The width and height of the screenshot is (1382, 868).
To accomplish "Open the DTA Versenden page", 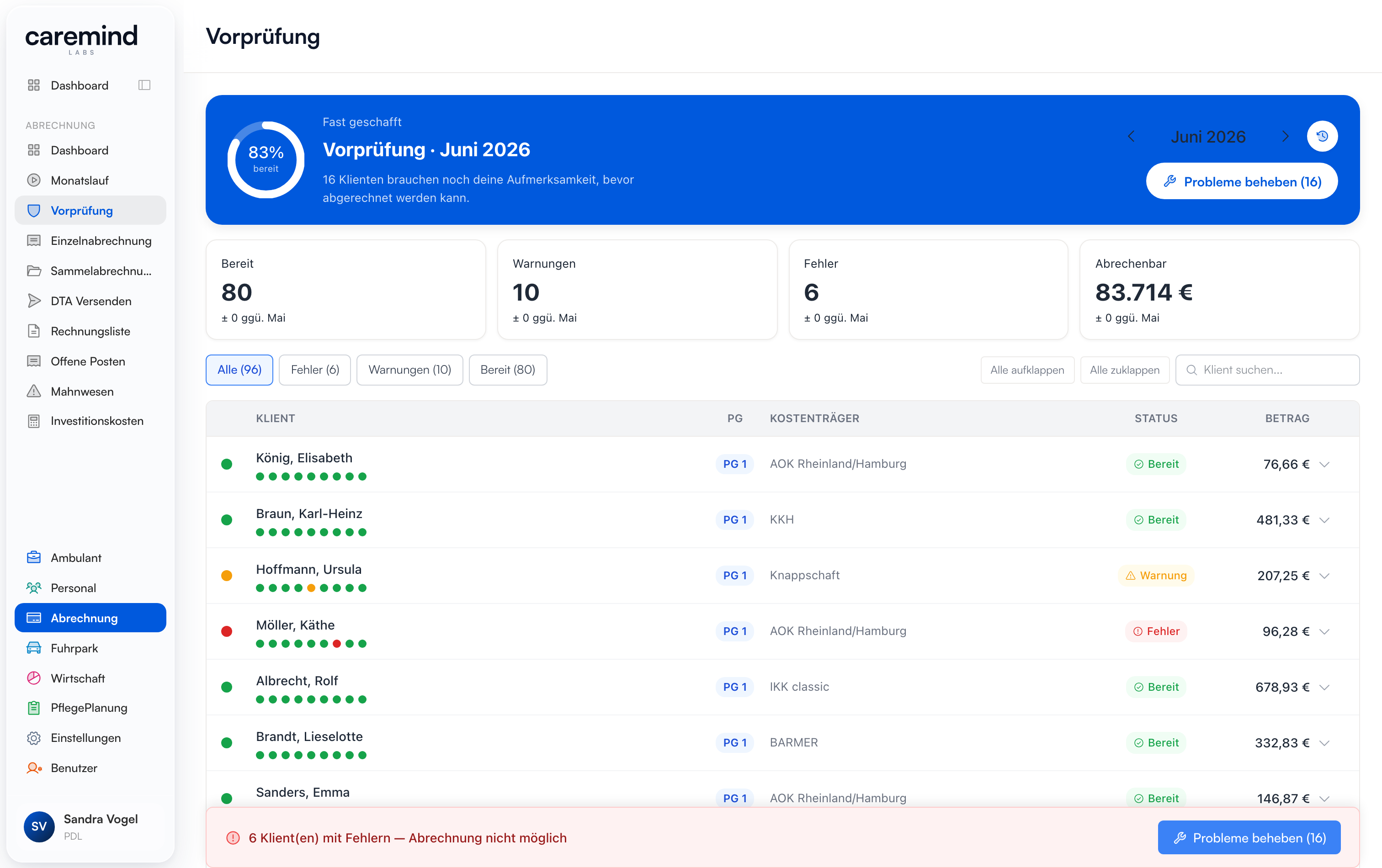I will (90, 301).
